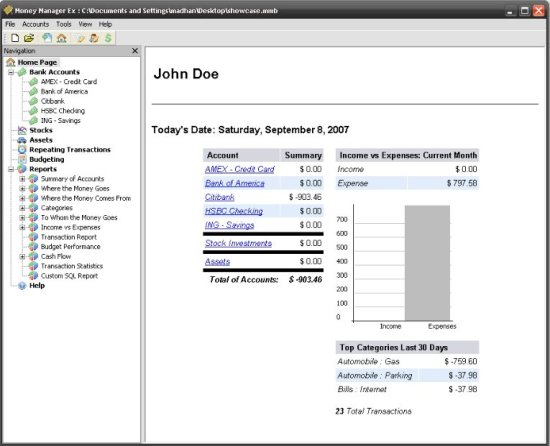Collapse the Reports tree node
This screenshot has height=446, width=550.
click(x=11, y=169)
